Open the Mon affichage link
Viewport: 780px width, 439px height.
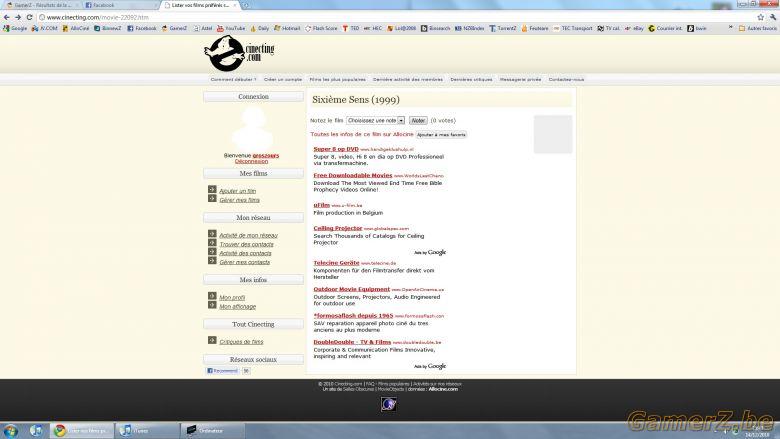237,307
